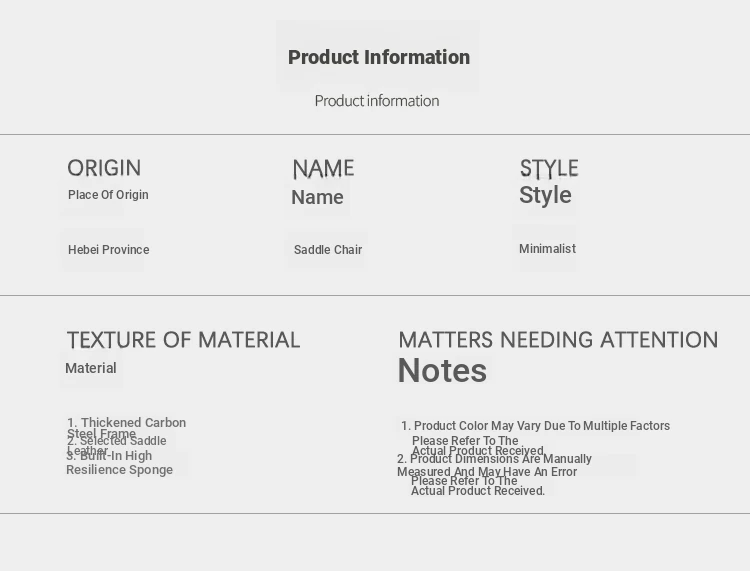Click MATTERS NEEDING ATTENTION heading
This screenshot has height=571, width=750.
[558, 340]
